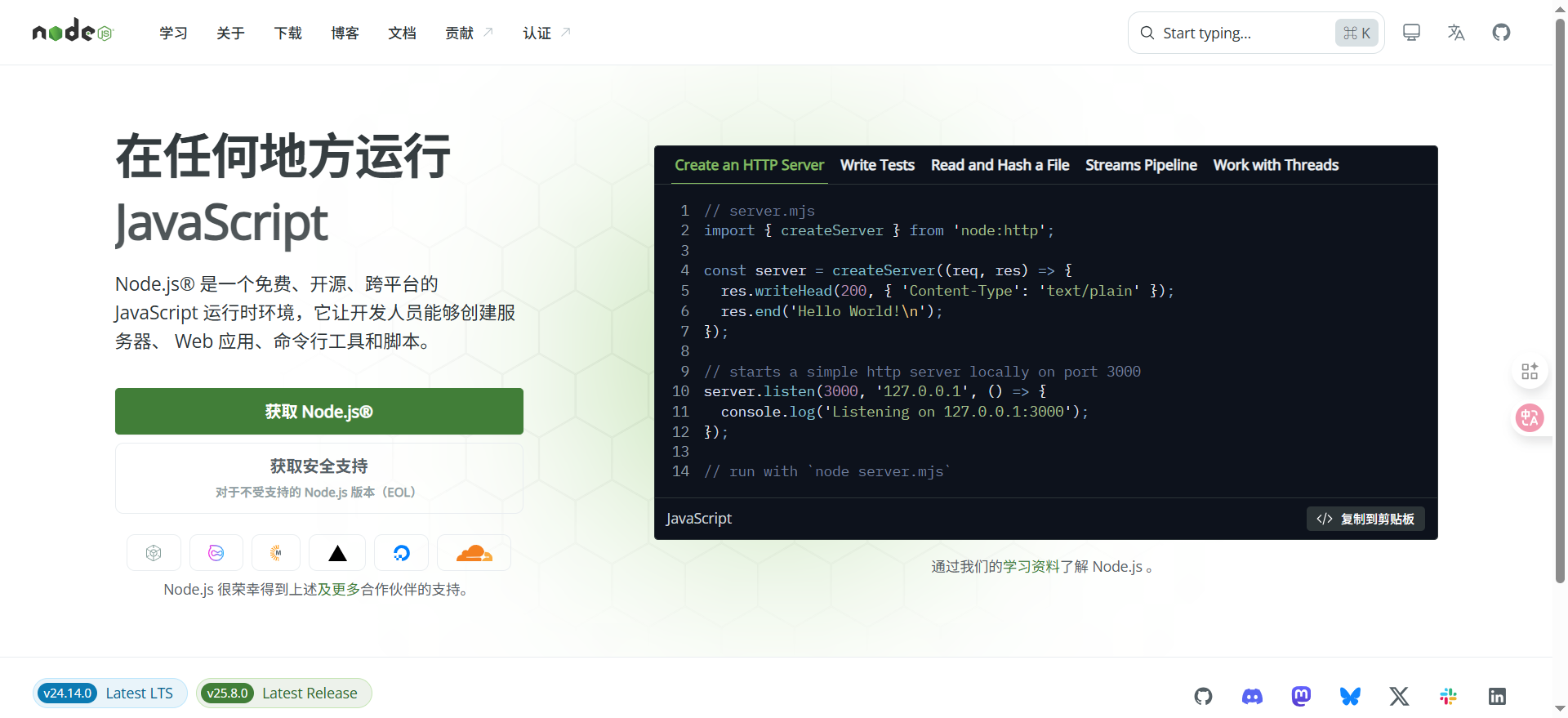Click external-link arrow beside 认证

(x=566, y=32)
